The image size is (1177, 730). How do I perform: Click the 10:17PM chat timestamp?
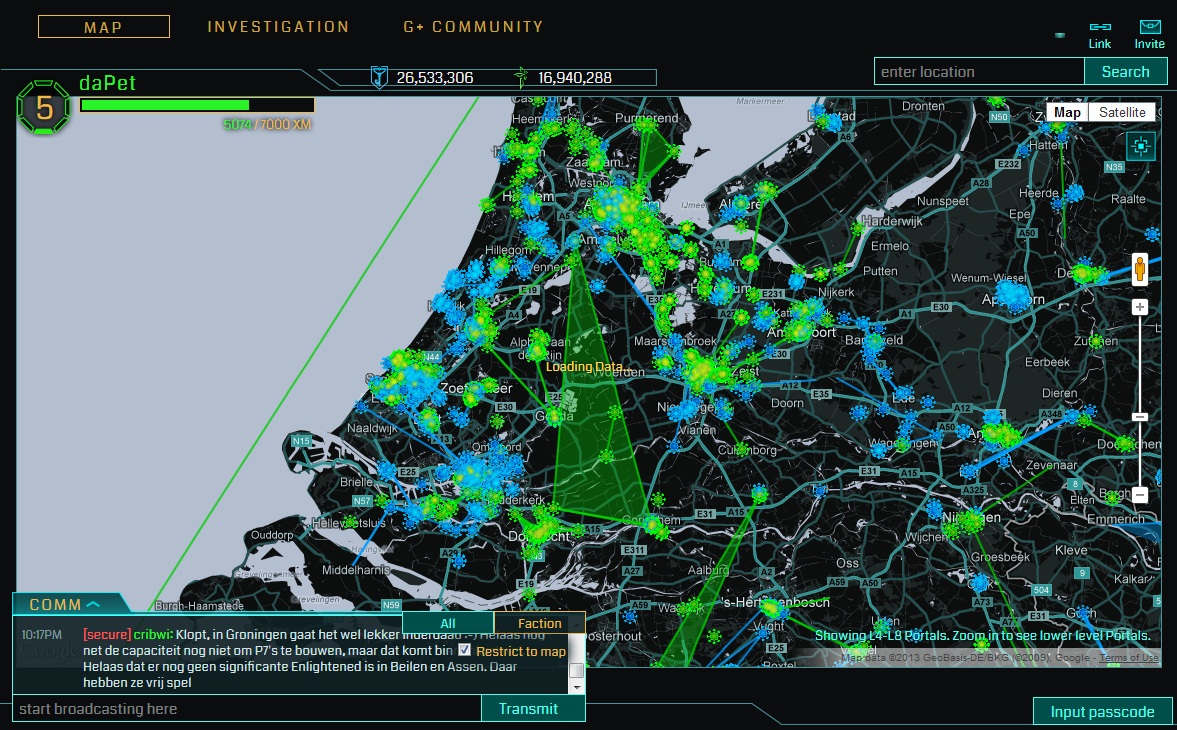coord(42,635)
